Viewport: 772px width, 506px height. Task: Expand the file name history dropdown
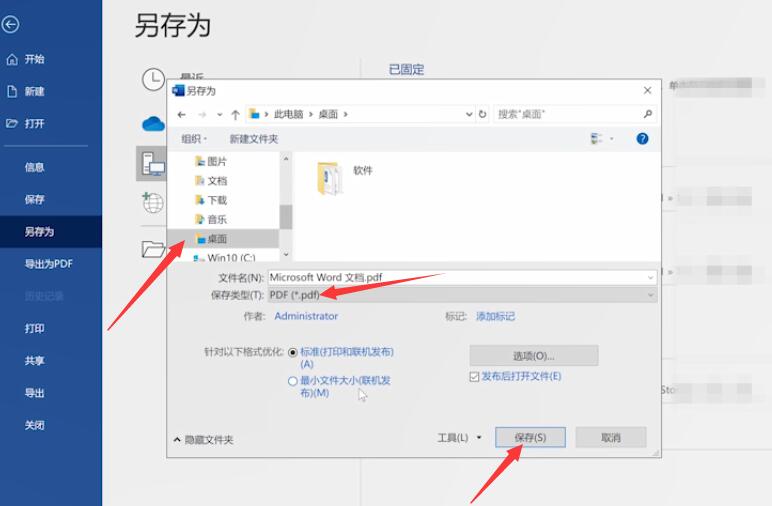650,278
